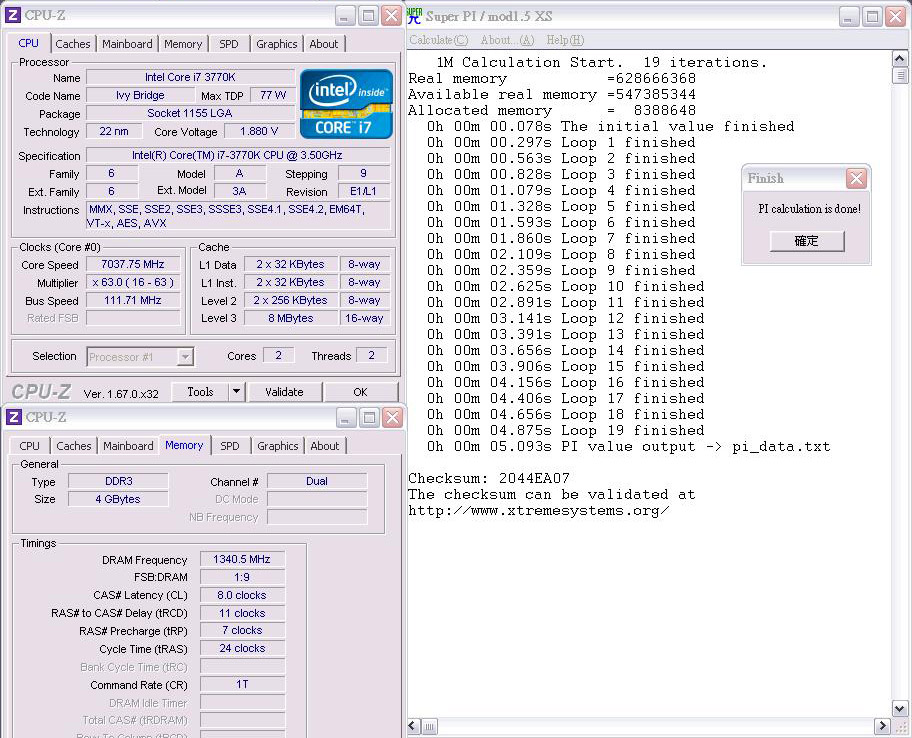912x738 pixels.
Task: Close the Finish dialog
Action: [856, 178]
